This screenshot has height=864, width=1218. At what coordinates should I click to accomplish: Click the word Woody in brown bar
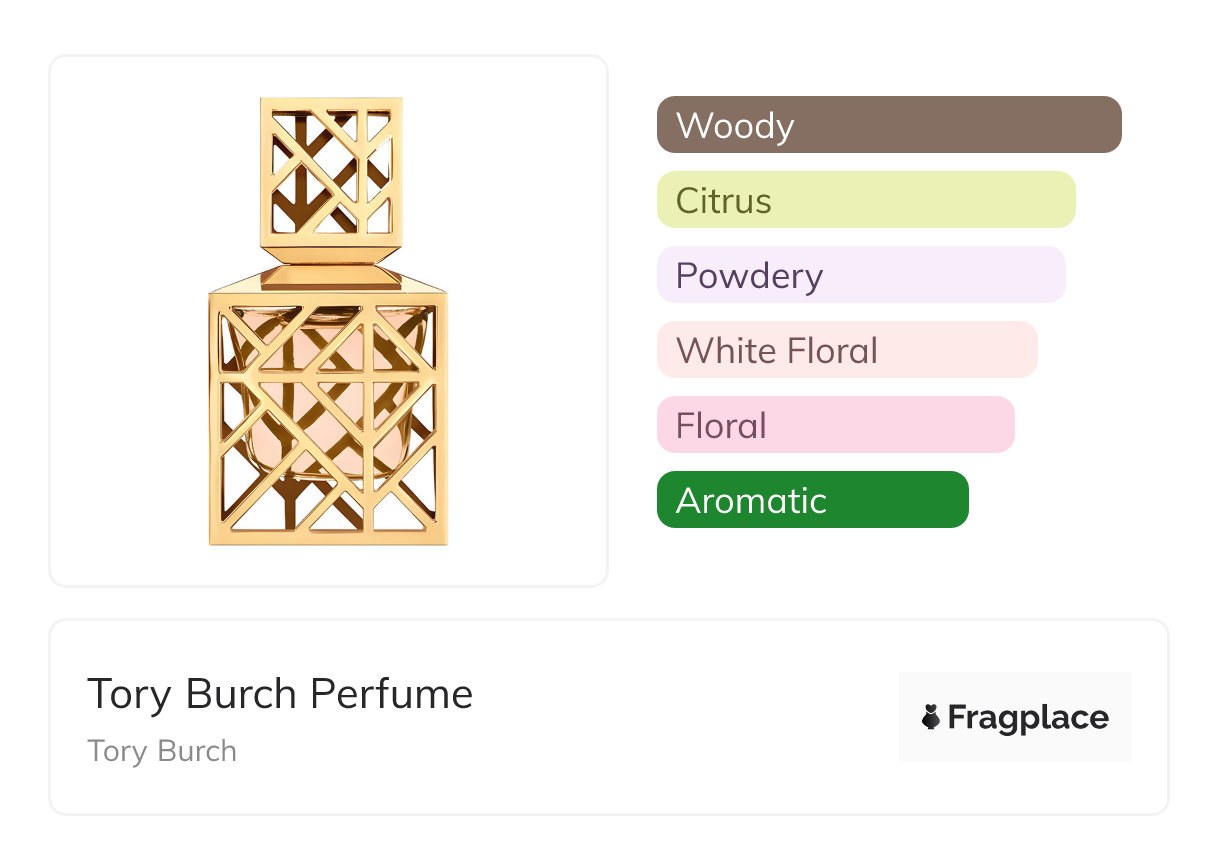[x=735, y=126]
